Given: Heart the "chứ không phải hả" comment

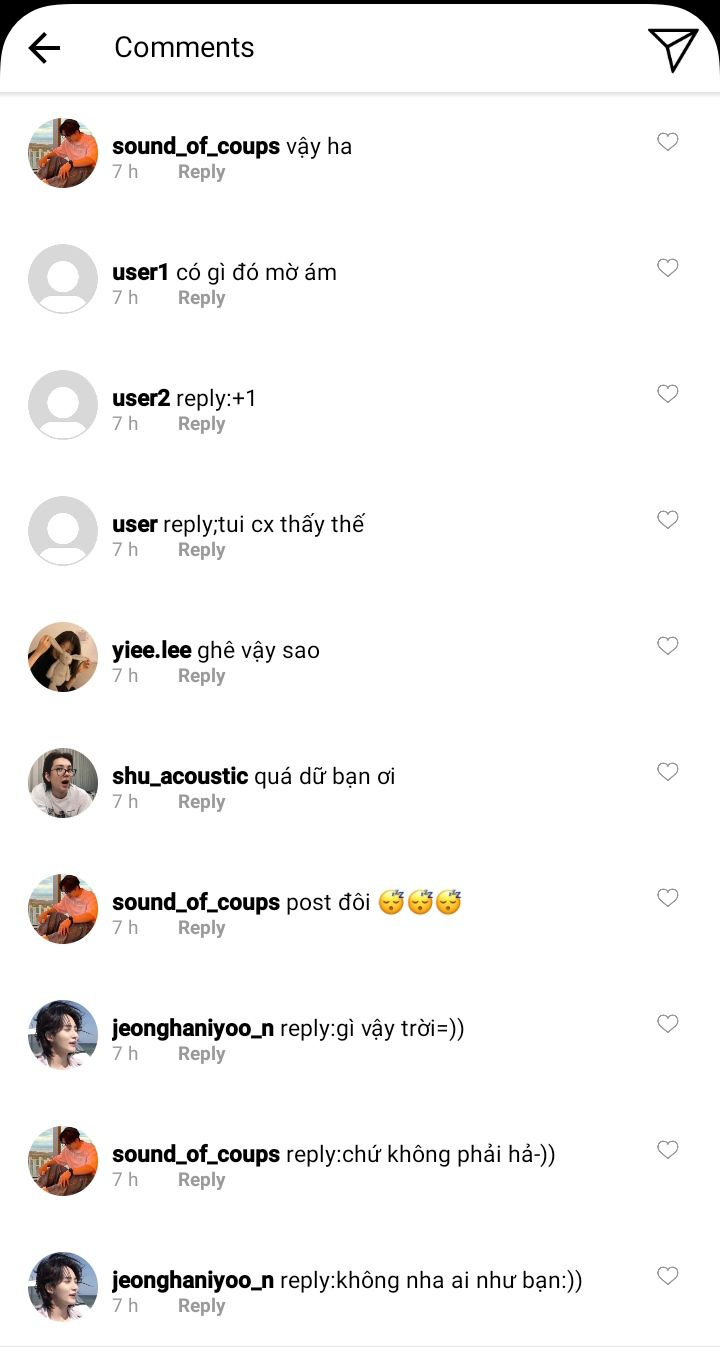Looking at the screenshot, I should click(668, 1150).
